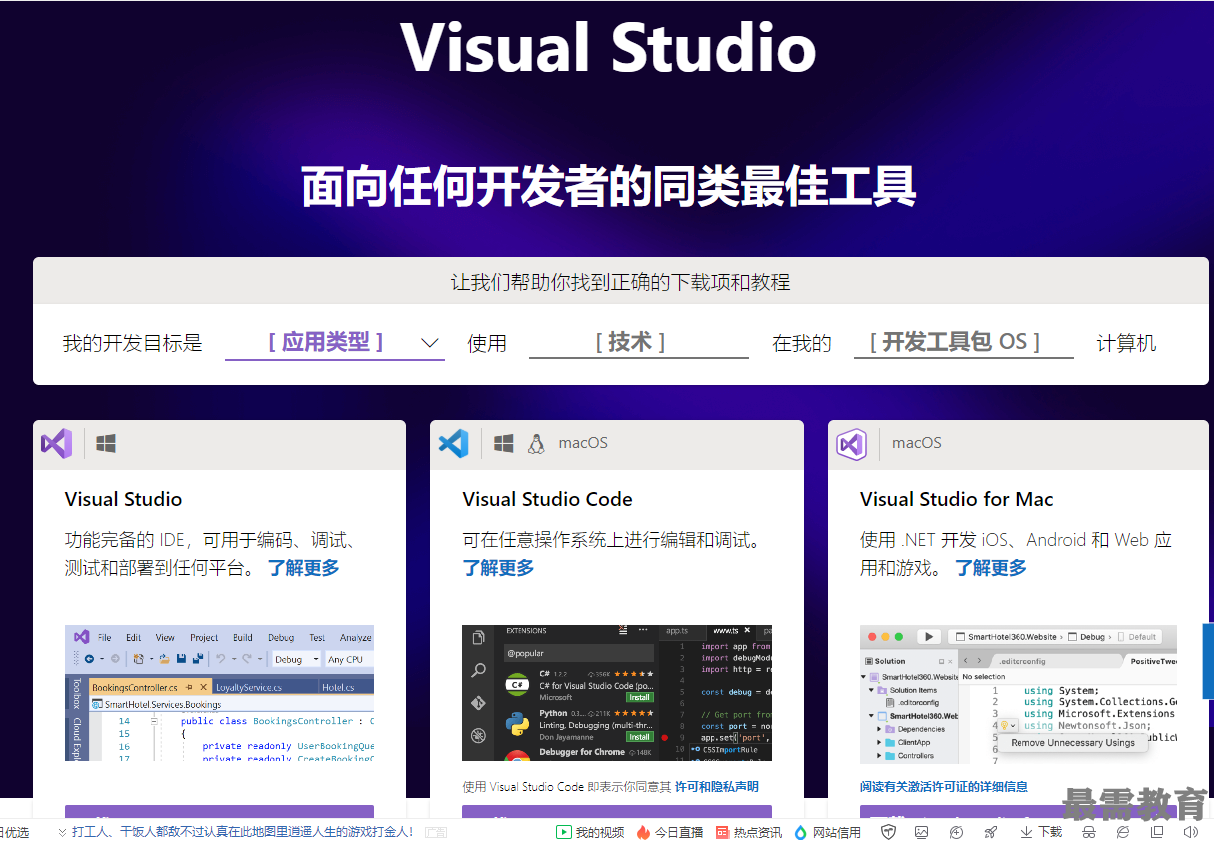Open the 技术 selection field
Screen dimensions: 1214x844
click(638, 343)
